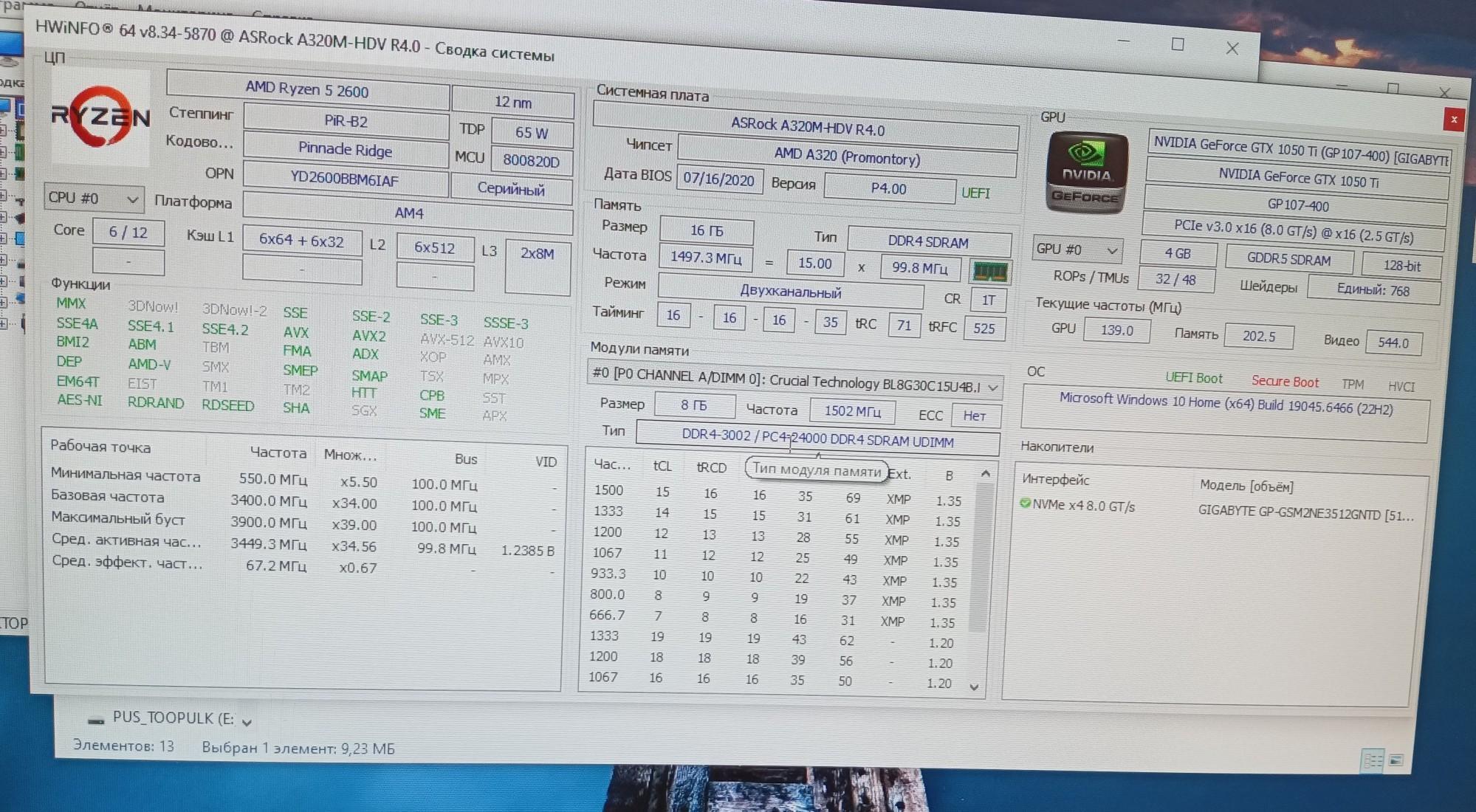Close the HWiNFO summary window
The image size is (1476, 812).
[x=1232, y=49]
